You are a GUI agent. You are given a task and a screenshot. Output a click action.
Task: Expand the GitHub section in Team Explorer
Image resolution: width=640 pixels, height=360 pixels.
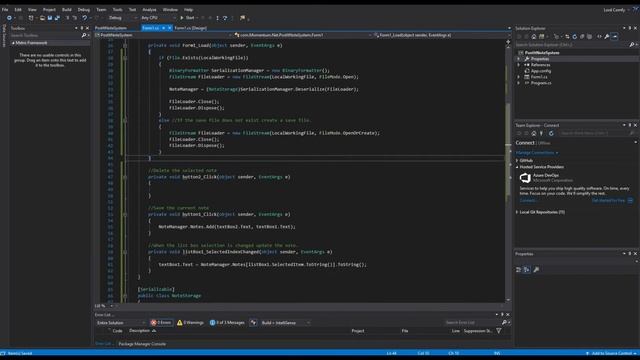(x=517, y=161)
